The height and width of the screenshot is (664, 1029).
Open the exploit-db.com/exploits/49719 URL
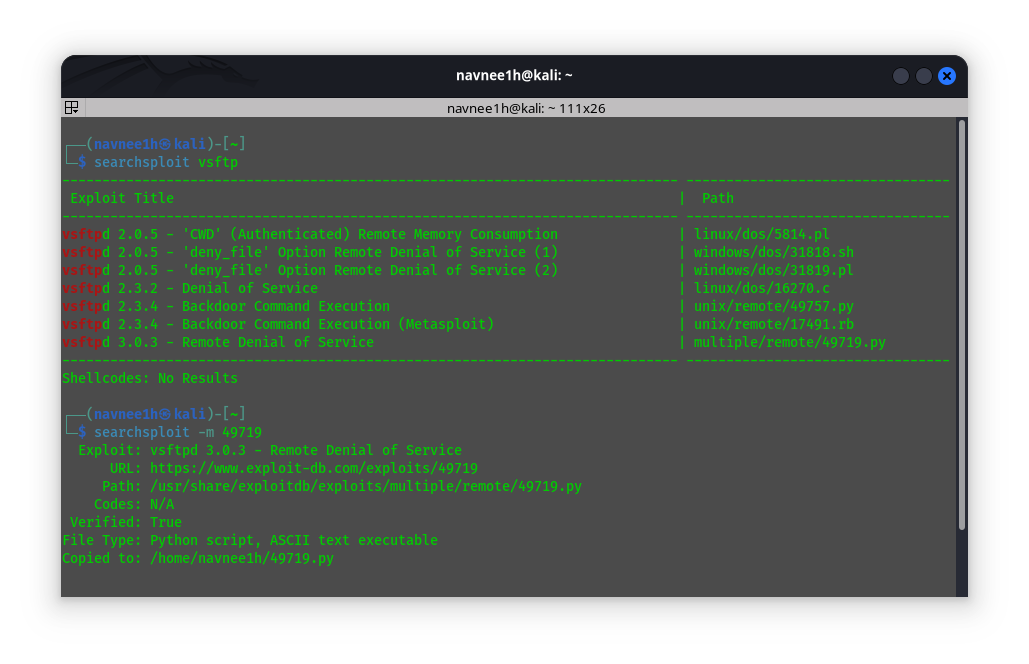click(x=314, y=468)
